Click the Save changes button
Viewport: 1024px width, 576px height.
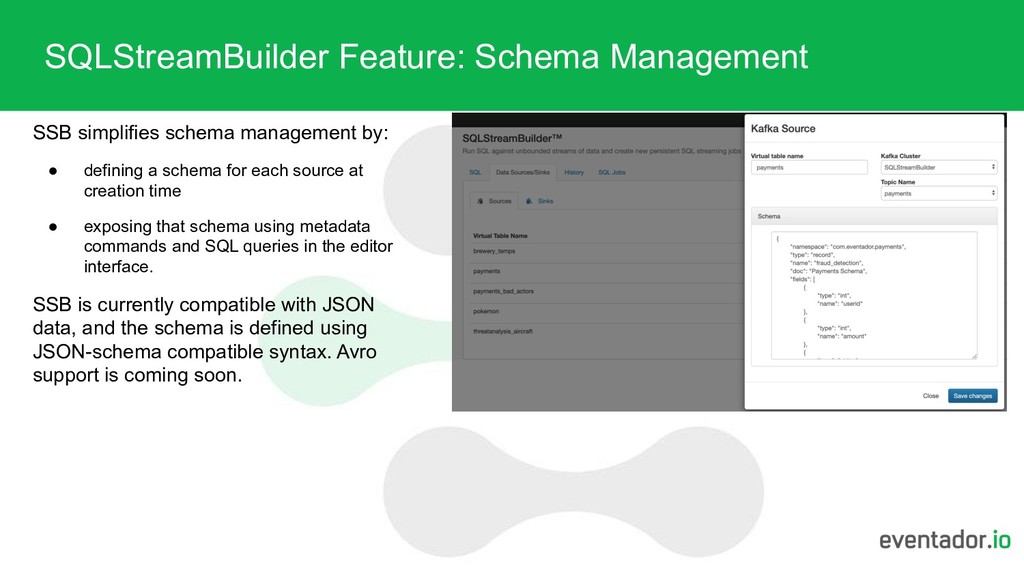pos(972,396)
